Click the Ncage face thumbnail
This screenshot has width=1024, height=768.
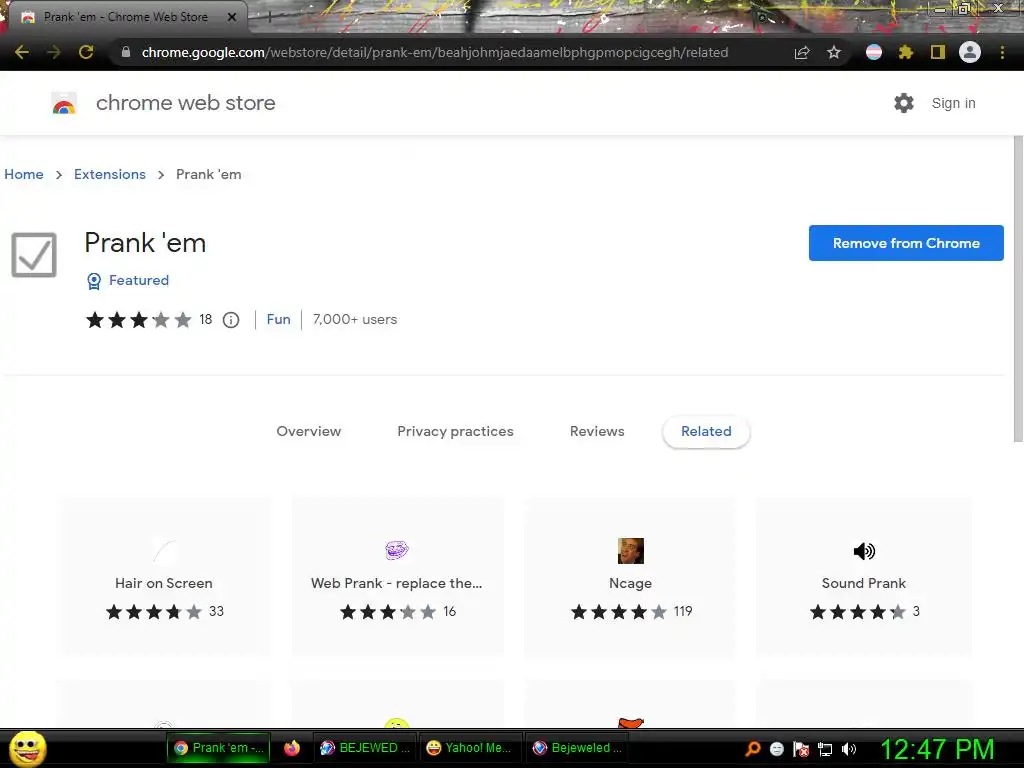tap(631, 551)
